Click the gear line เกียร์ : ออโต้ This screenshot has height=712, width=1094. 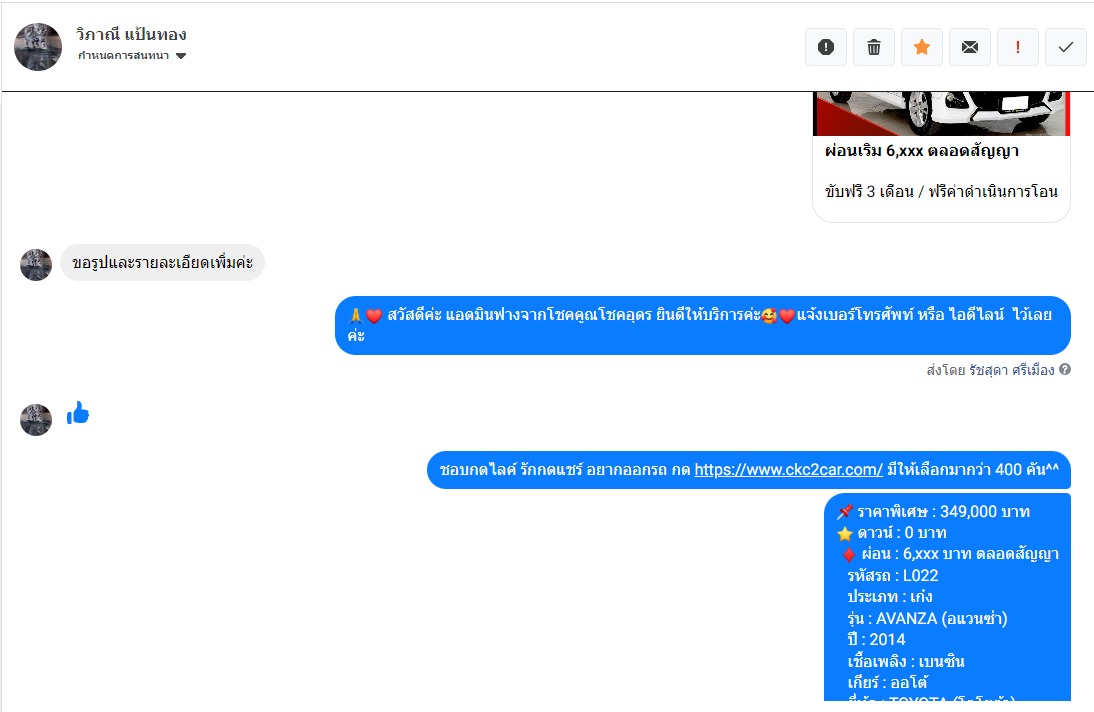click(x=887, y=683)
